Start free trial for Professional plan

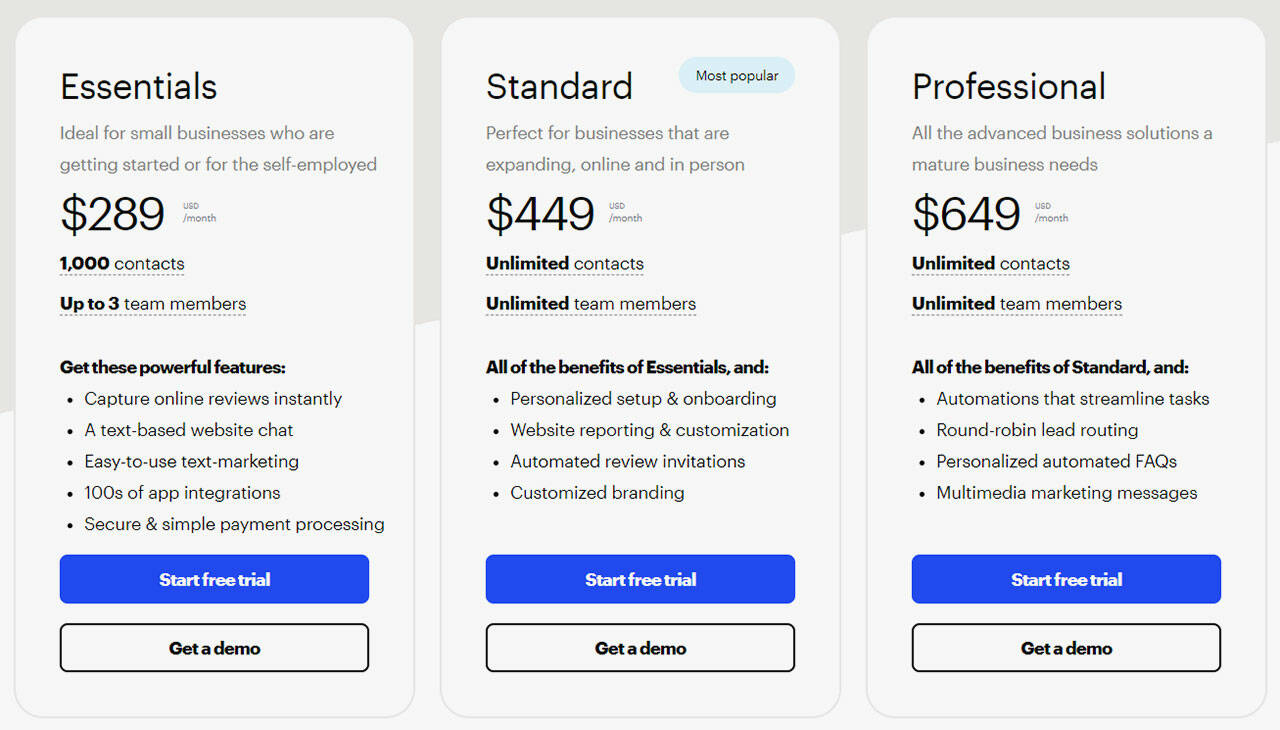[1066, 579]
